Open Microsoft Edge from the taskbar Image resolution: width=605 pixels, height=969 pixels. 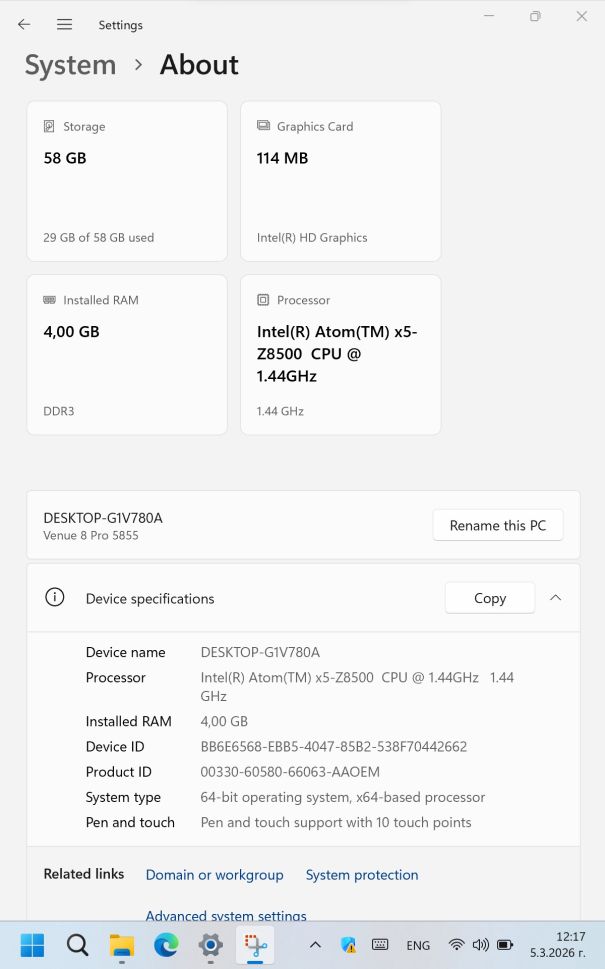coord(166,945)
